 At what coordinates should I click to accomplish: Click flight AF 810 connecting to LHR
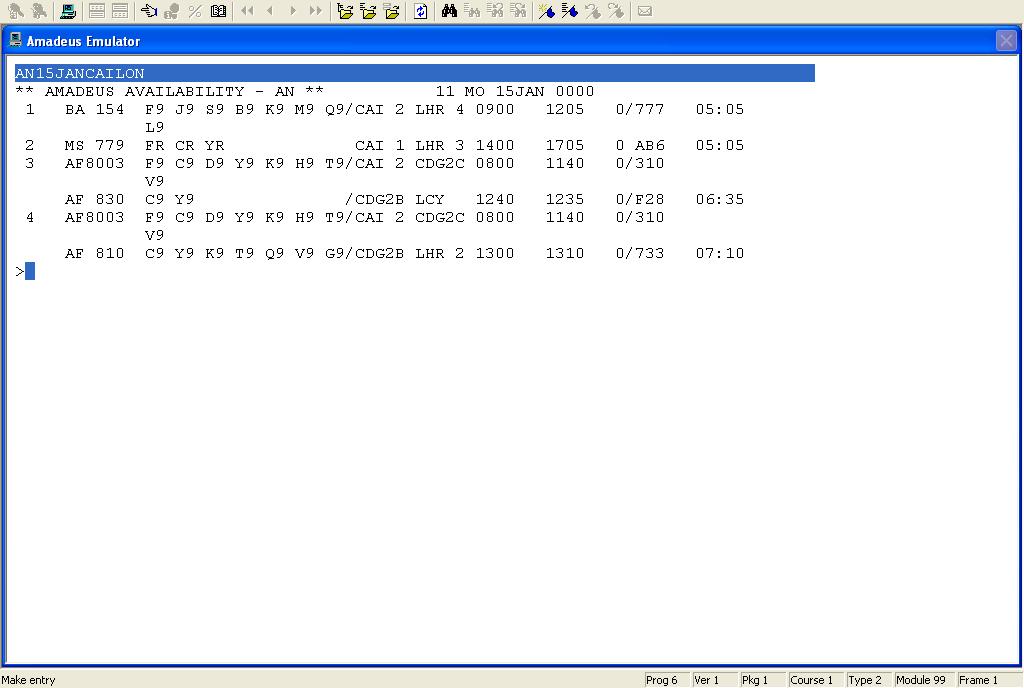(94, 253)
